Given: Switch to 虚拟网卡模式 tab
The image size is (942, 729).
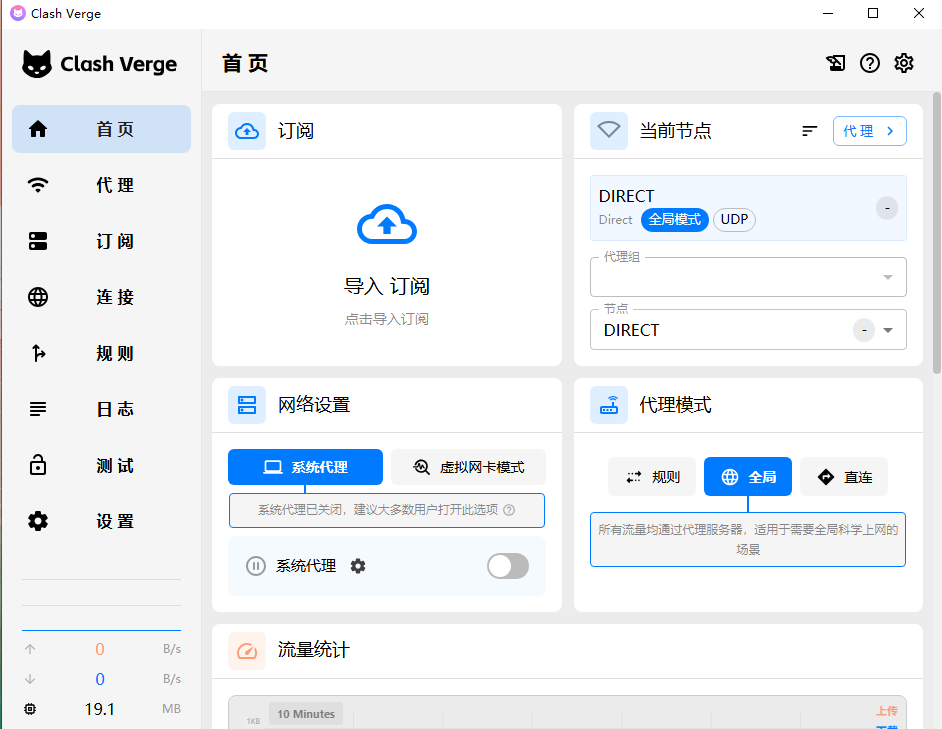Looking at the screenshot, I should (468, 467).
